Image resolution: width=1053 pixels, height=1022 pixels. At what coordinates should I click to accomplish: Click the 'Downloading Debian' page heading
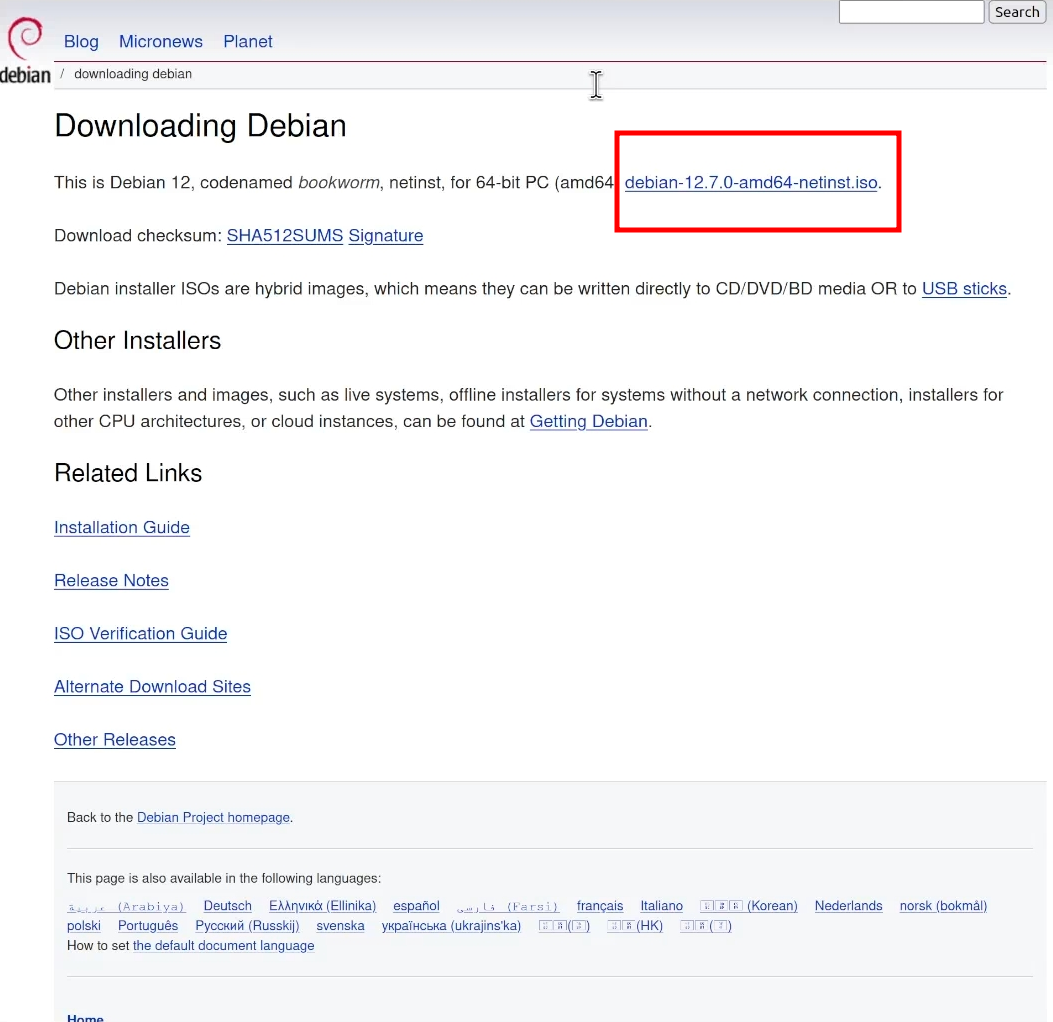click(200, 126)
